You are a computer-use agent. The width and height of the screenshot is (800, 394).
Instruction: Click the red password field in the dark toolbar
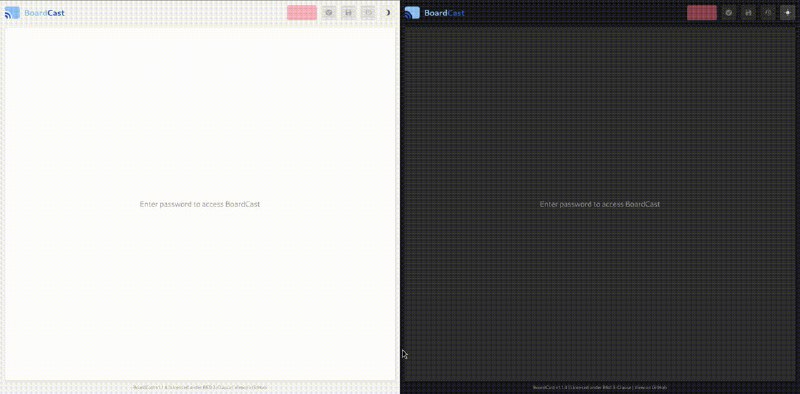pyautogui.click(x=702, y=13)
